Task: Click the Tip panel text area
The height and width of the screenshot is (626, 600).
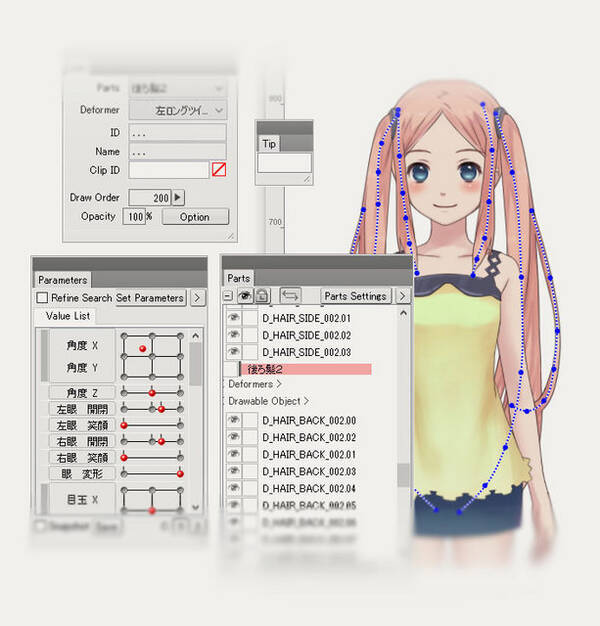Action: coord(284,163)
